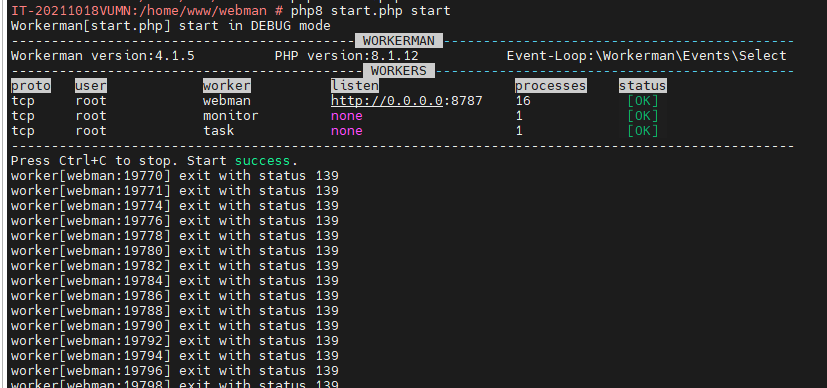This screenshot has width=827, height=388.
Task: Select 'PHP version:8.1.12' text
Action: [347, 56]
